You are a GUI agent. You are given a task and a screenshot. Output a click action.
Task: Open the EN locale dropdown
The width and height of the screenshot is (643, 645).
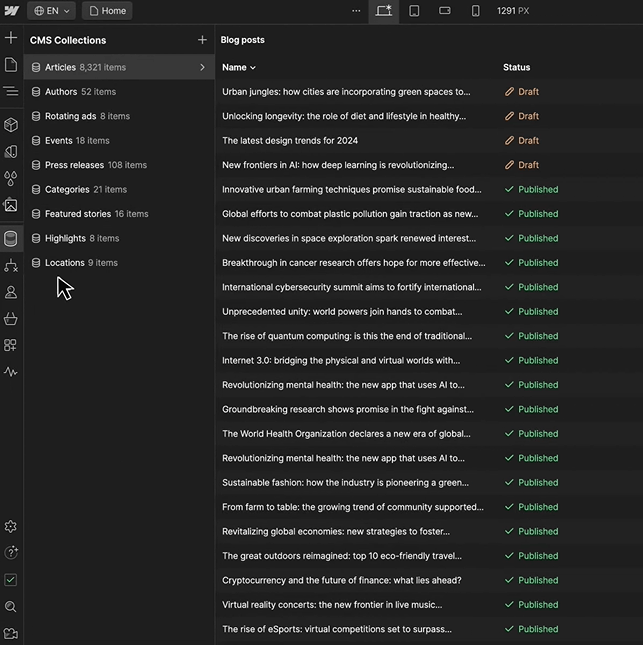coord(51,11)
